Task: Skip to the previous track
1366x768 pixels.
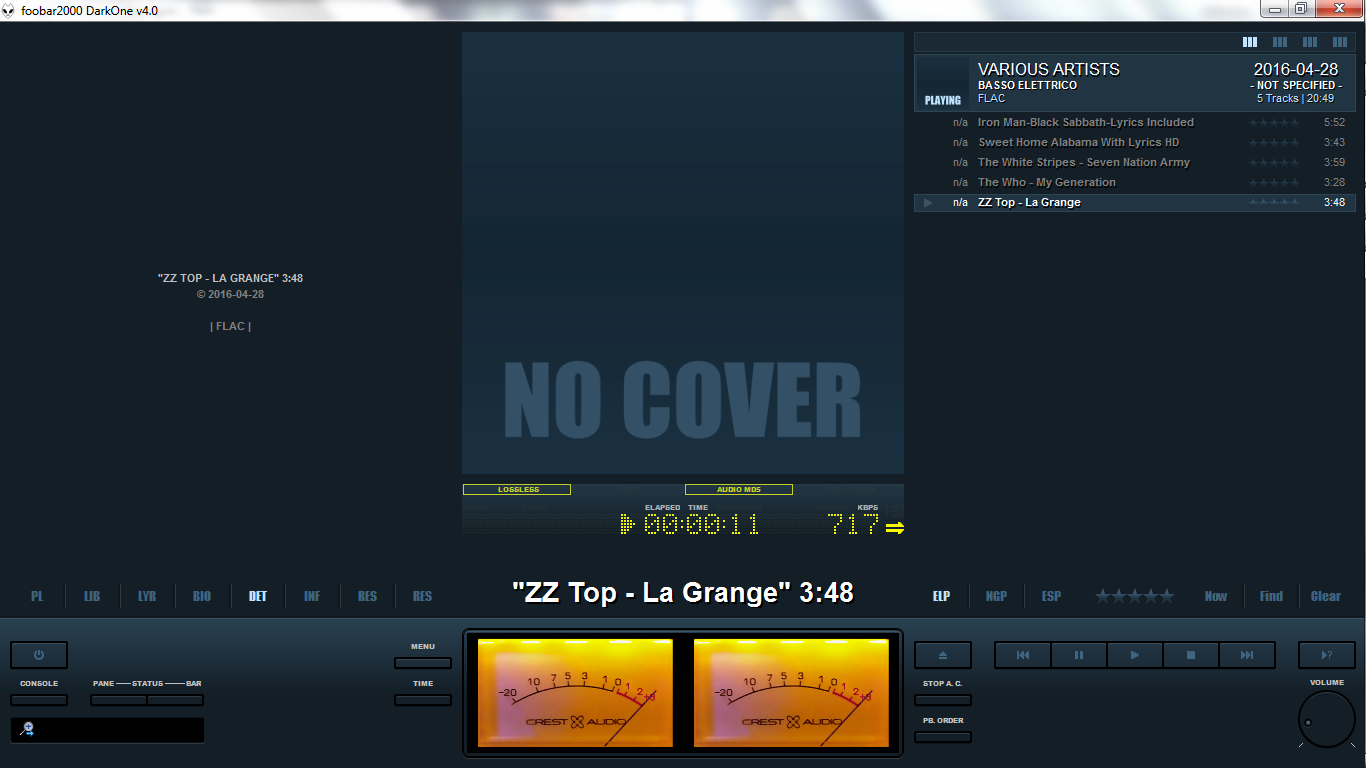Action: pyautogui.click(x=1023, y=655)
